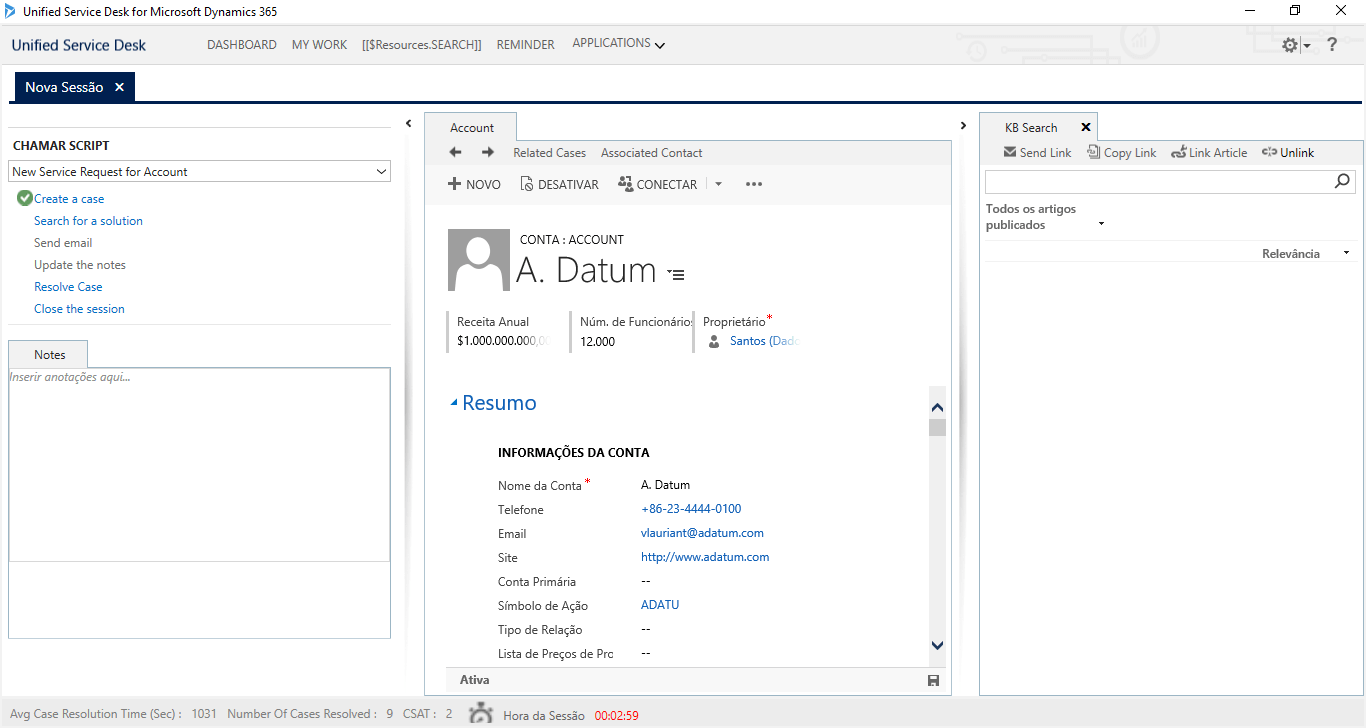Click the Resolve Case script link

tap(68, 287)
